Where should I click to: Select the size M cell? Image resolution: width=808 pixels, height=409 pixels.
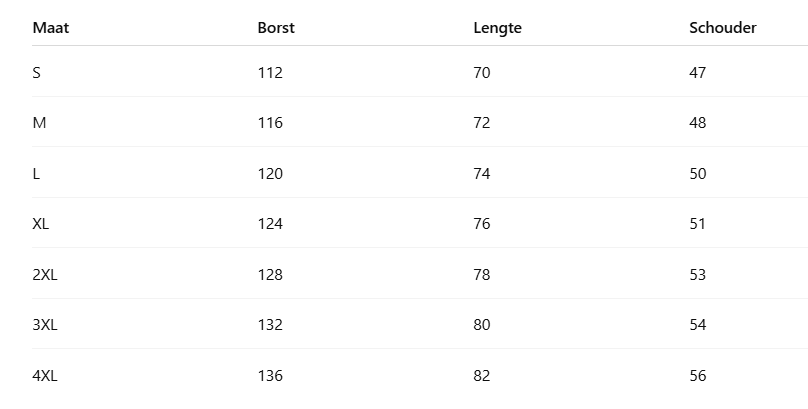39,123
